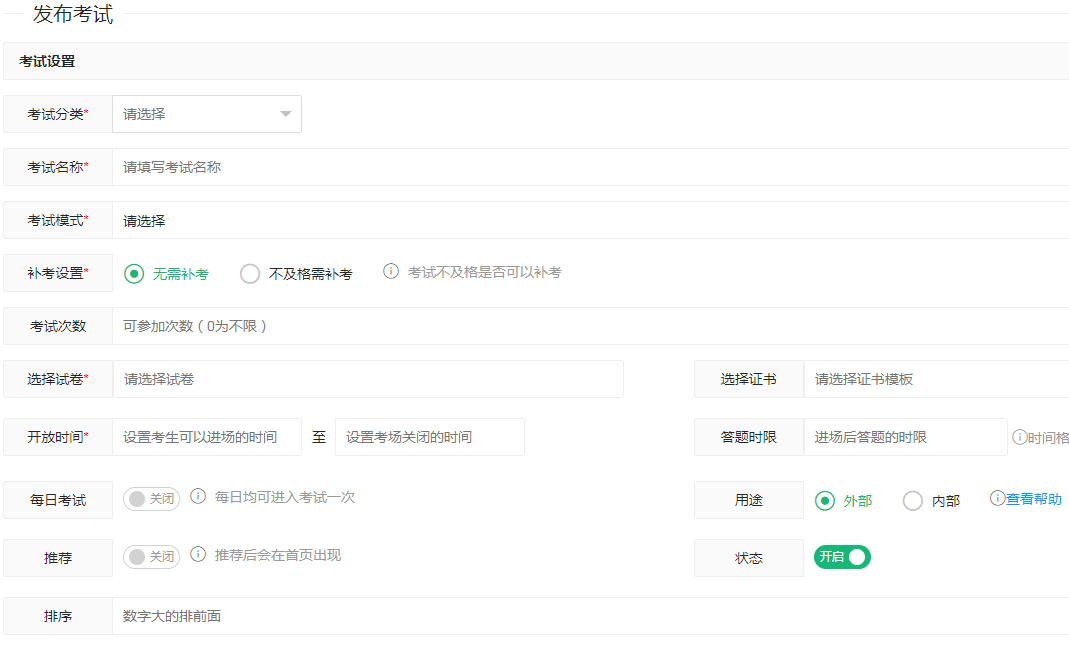The height and width of the screenshot is (654, 1069).
Task: Click info icon beside 每日均可进入考试一次
Action: pos(198,497)
